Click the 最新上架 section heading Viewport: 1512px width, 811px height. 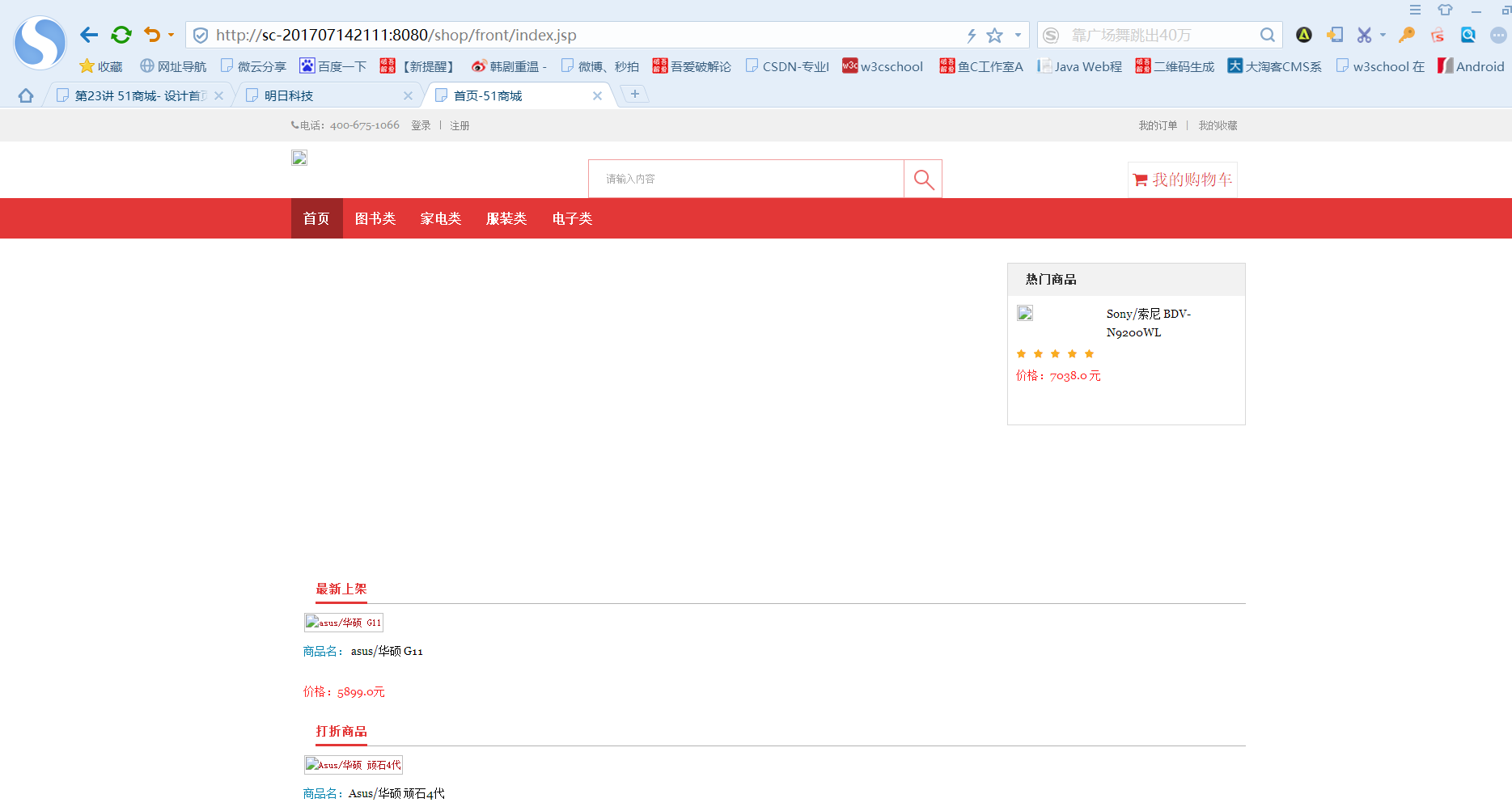[x=341, y=589]
